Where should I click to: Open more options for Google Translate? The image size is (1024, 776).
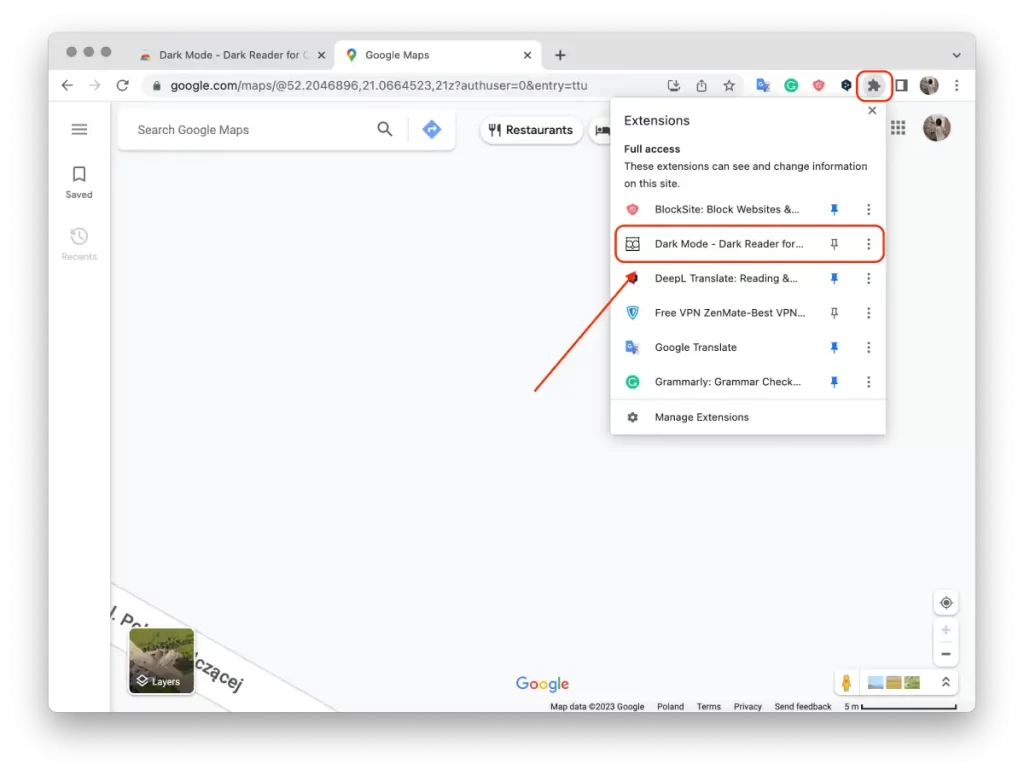click(869, 348)
